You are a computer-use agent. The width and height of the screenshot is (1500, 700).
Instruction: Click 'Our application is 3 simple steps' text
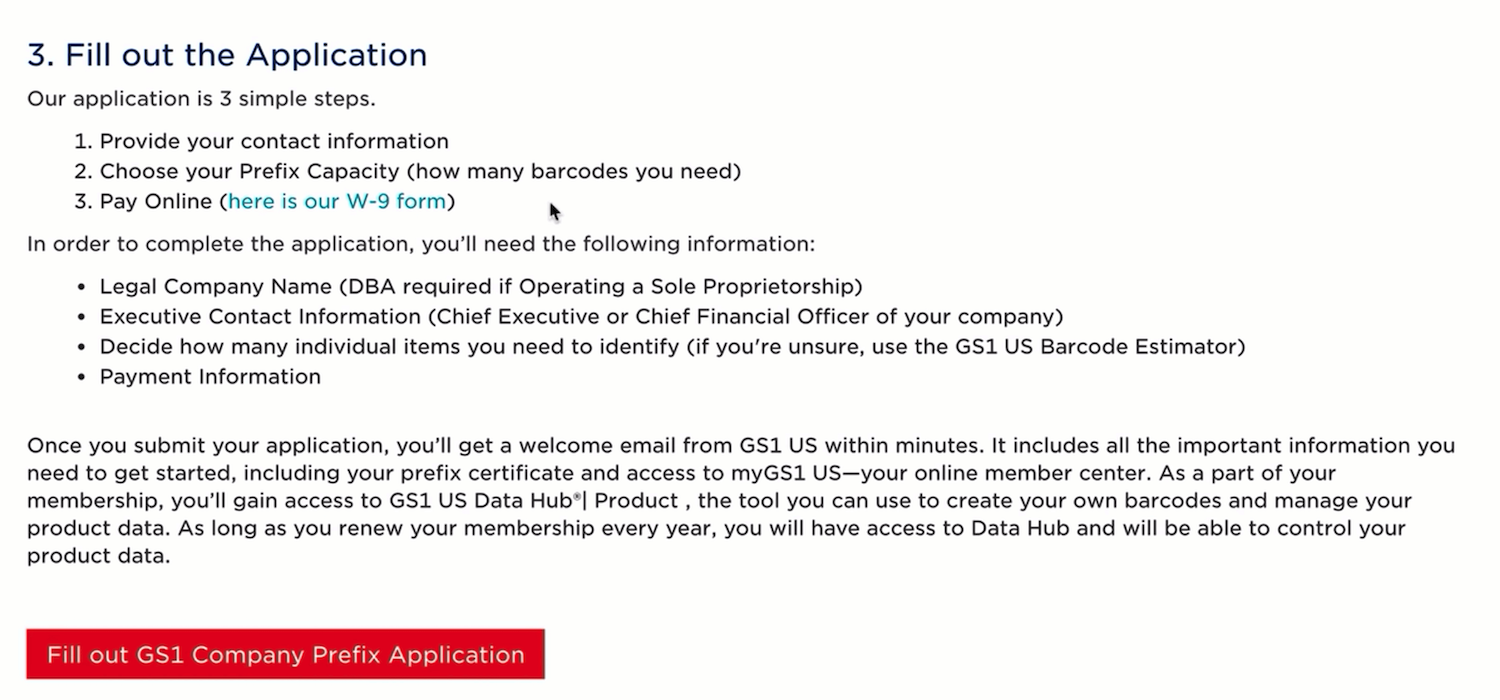[x=201, y=99]
